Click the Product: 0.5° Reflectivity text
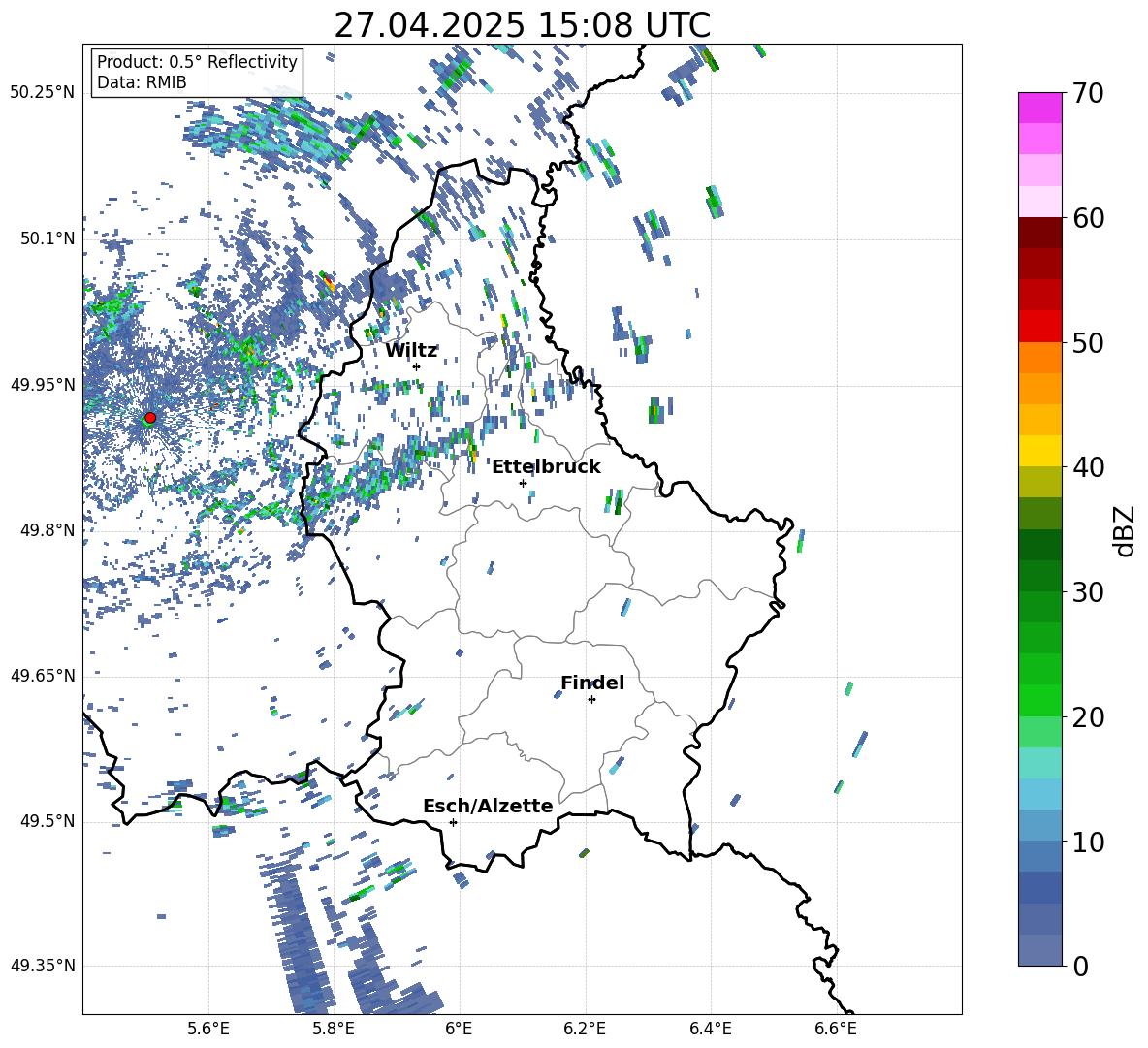Viewport: 1148px width, 1048px height. pos(197,61)
